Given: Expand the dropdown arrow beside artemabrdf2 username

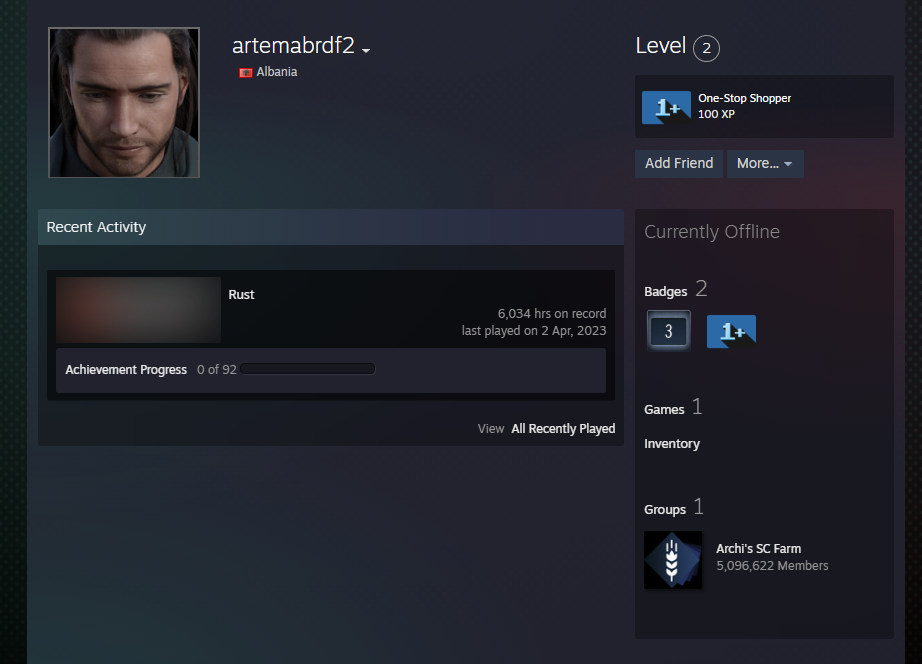Looking at the screenshot, I should click(x=366, y=51).
